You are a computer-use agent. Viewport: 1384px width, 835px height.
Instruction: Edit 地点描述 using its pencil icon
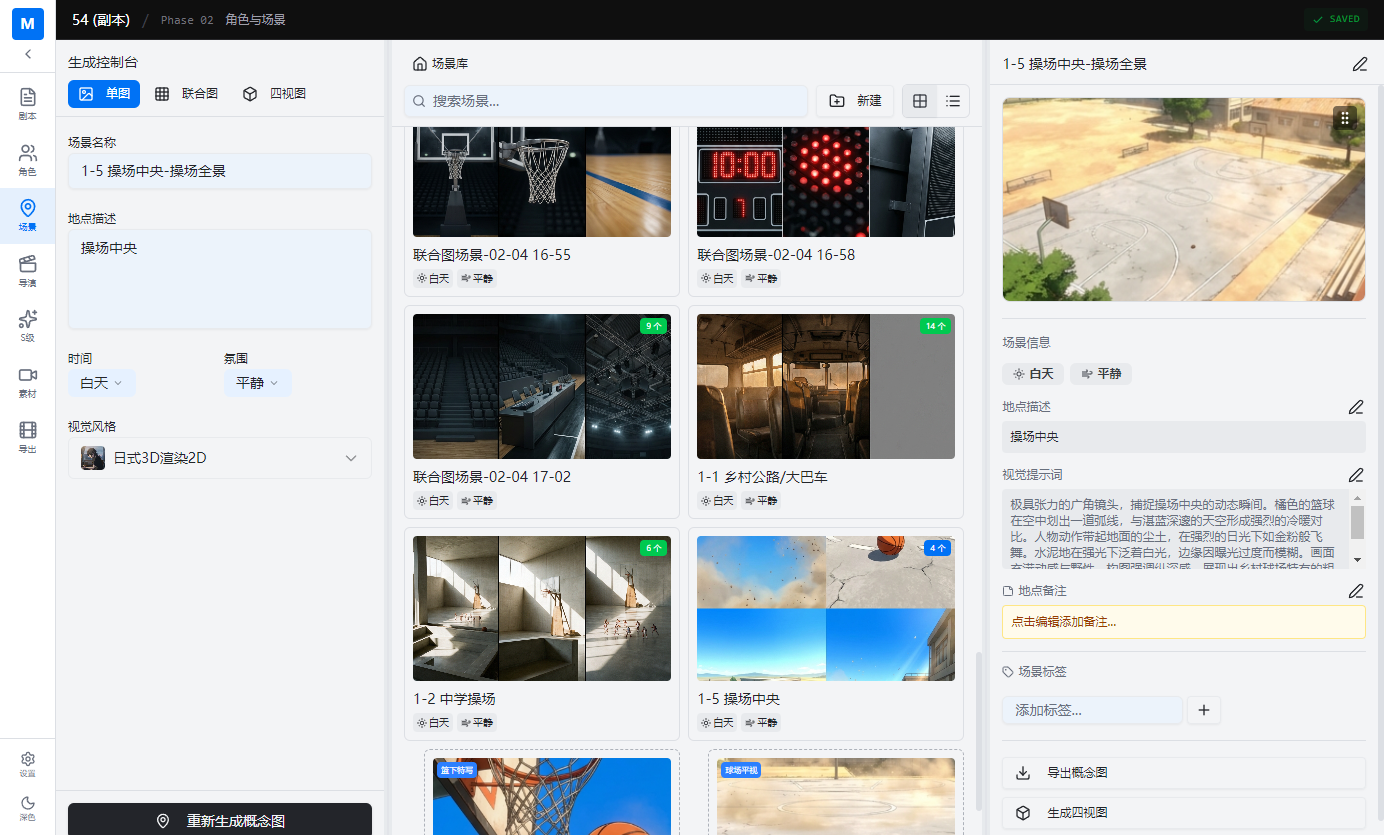pos(1356,407)
